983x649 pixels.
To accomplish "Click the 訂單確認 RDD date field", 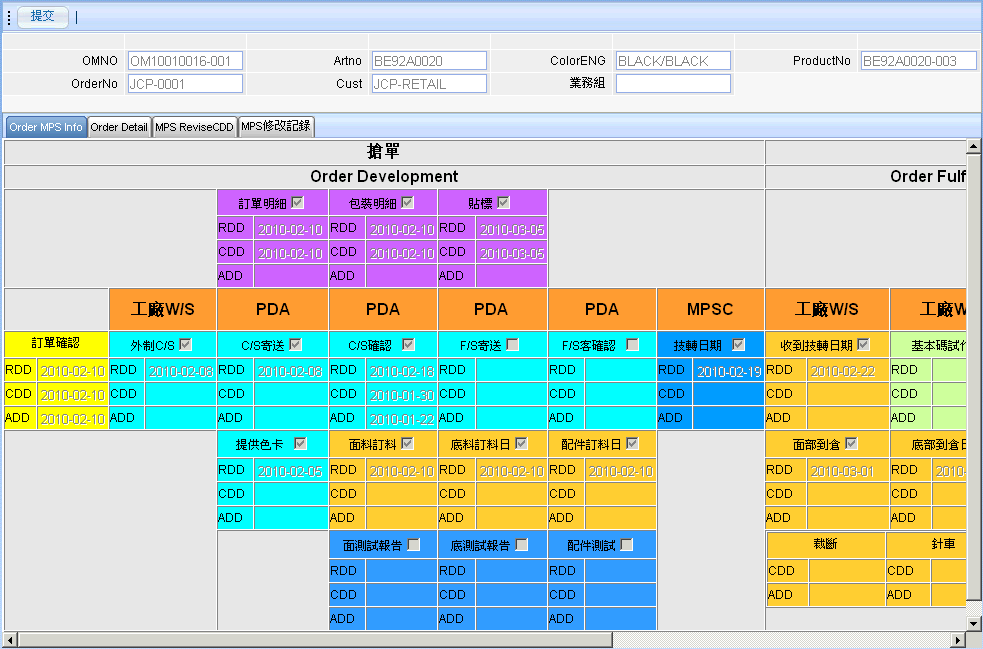I will 73,371.
